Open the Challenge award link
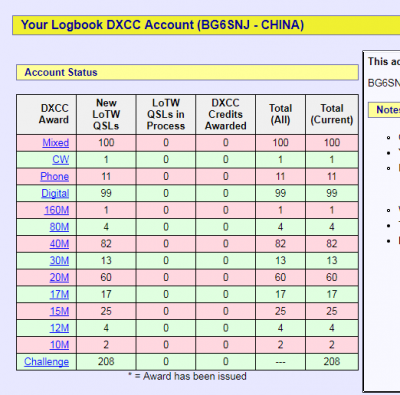 (x=46, y=362)
